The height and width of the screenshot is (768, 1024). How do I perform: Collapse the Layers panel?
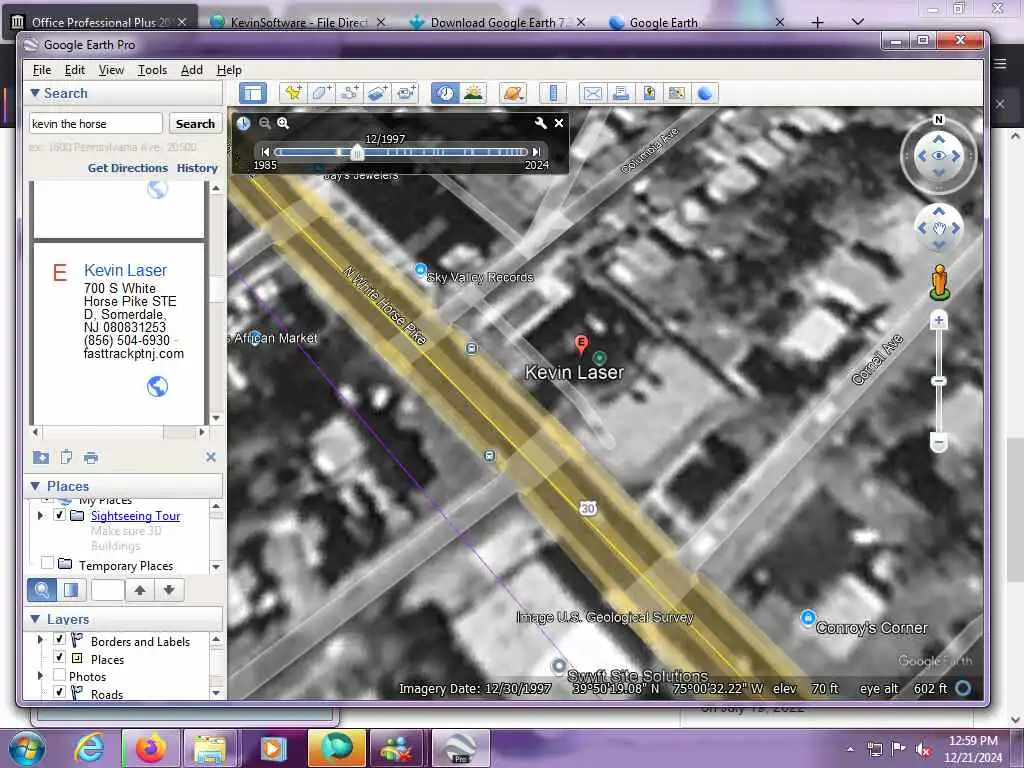(35, 618)
